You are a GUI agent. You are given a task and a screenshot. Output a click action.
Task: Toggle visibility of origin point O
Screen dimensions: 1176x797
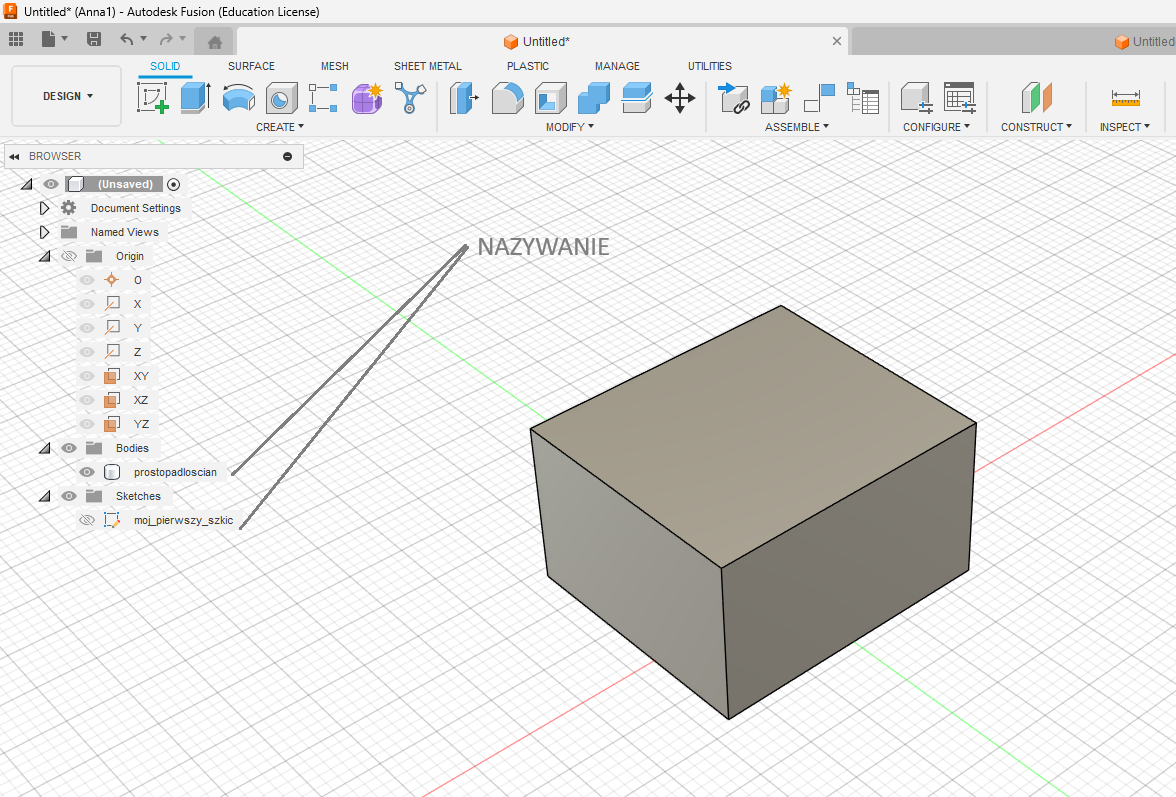[x=87, y=280]
